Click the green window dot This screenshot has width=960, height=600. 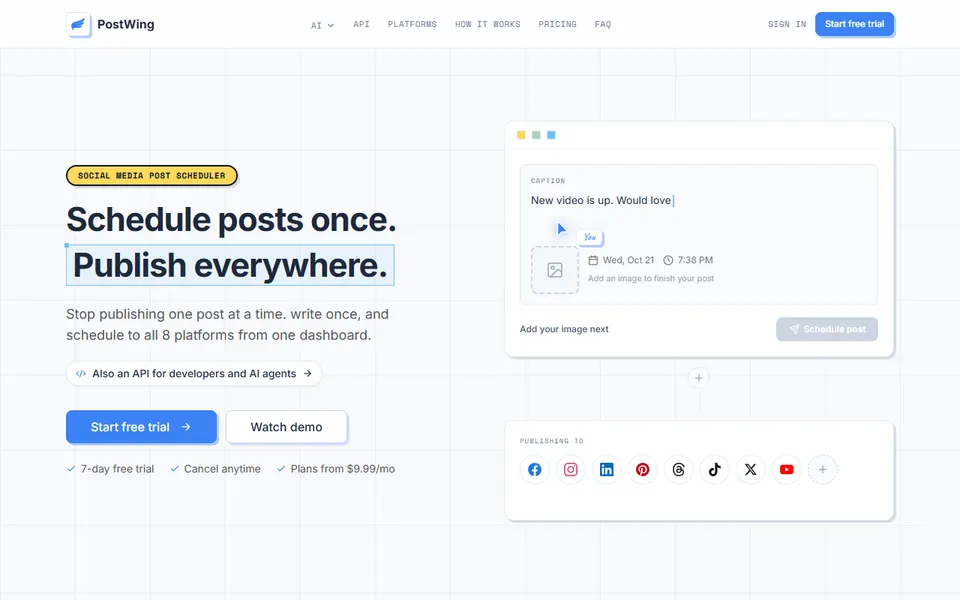(536, 135)
